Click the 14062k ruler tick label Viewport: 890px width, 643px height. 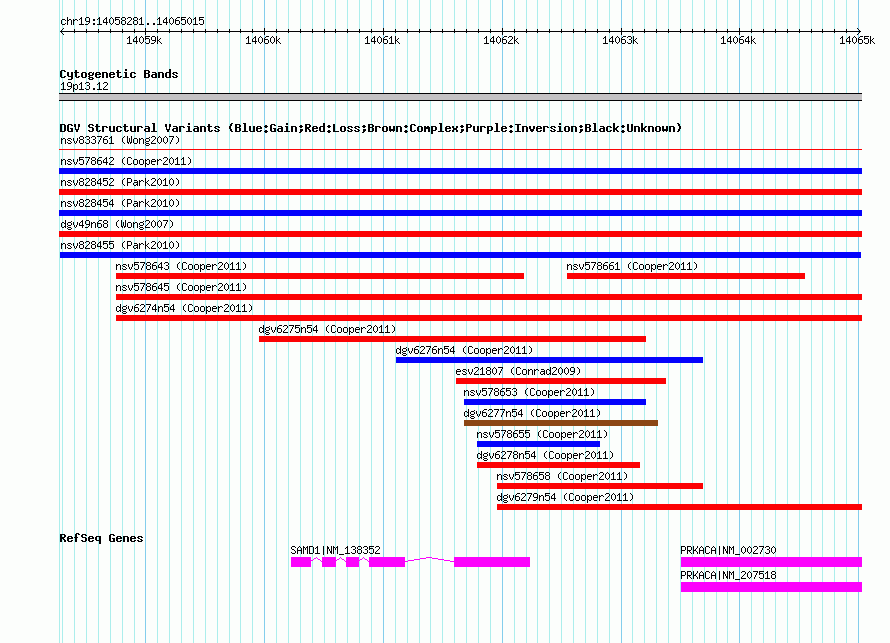click(x=501, y=40)
